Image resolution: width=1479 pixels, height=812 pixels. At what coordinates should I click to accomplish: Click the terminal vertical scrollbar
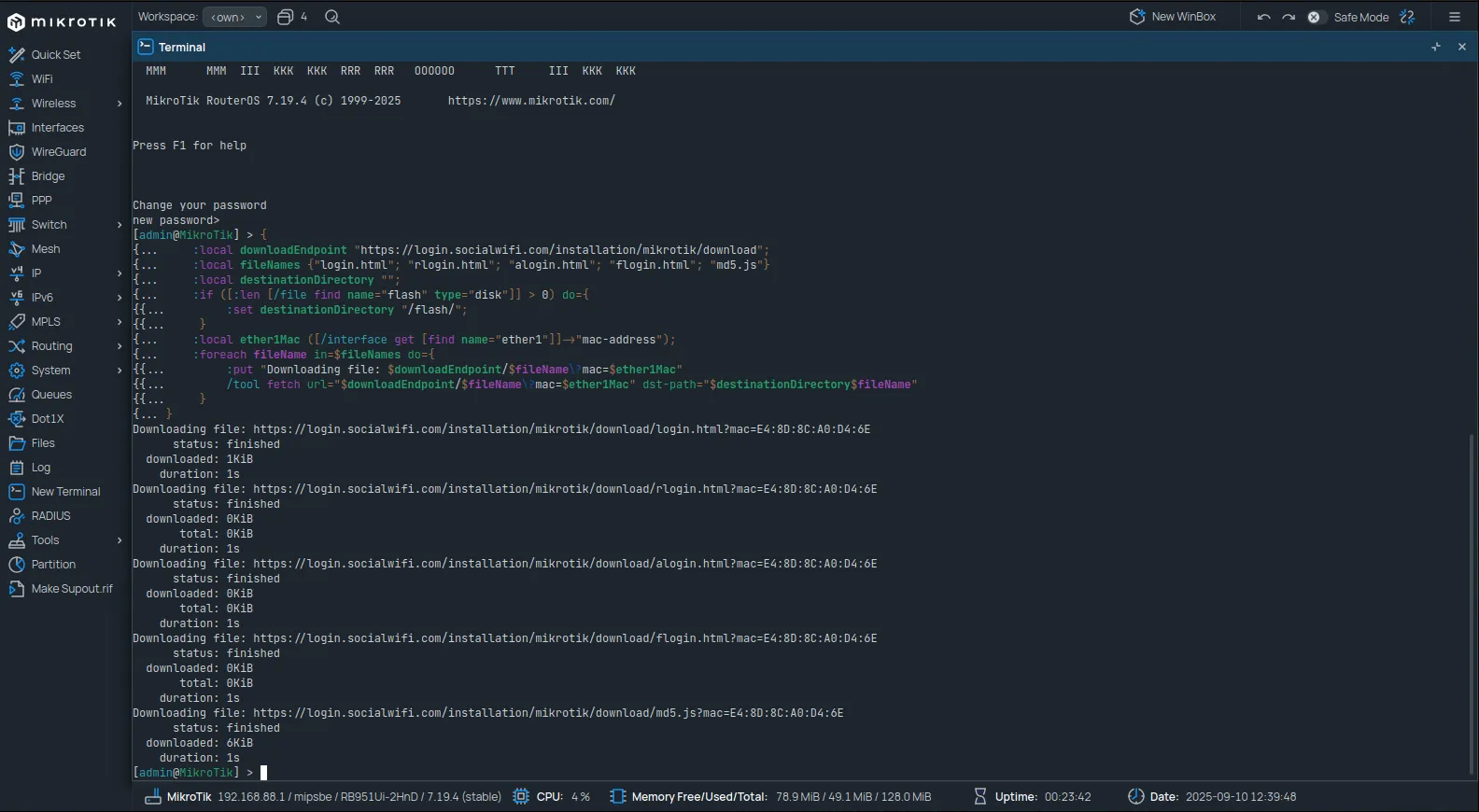1472,603
